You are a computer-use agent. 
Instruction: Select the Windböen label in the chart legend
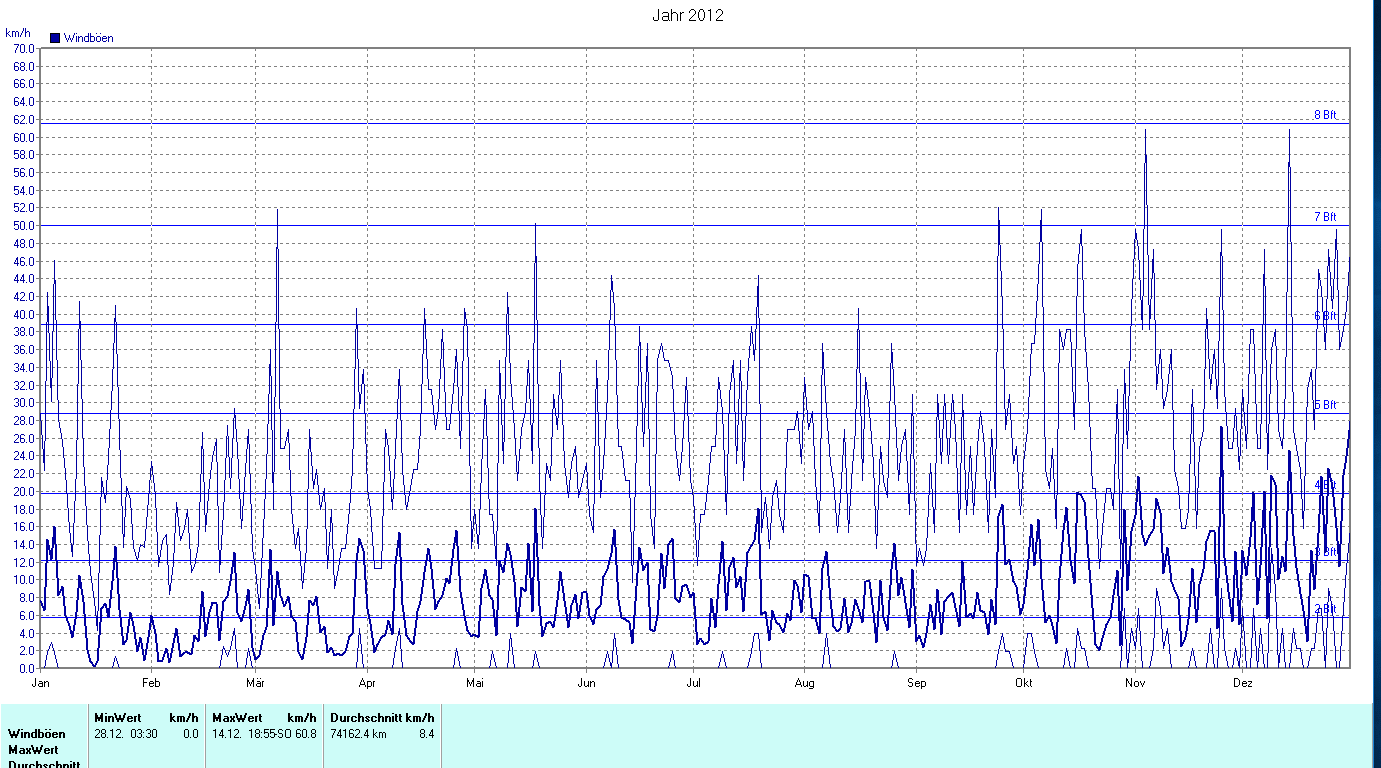click(x=89, y=38)
